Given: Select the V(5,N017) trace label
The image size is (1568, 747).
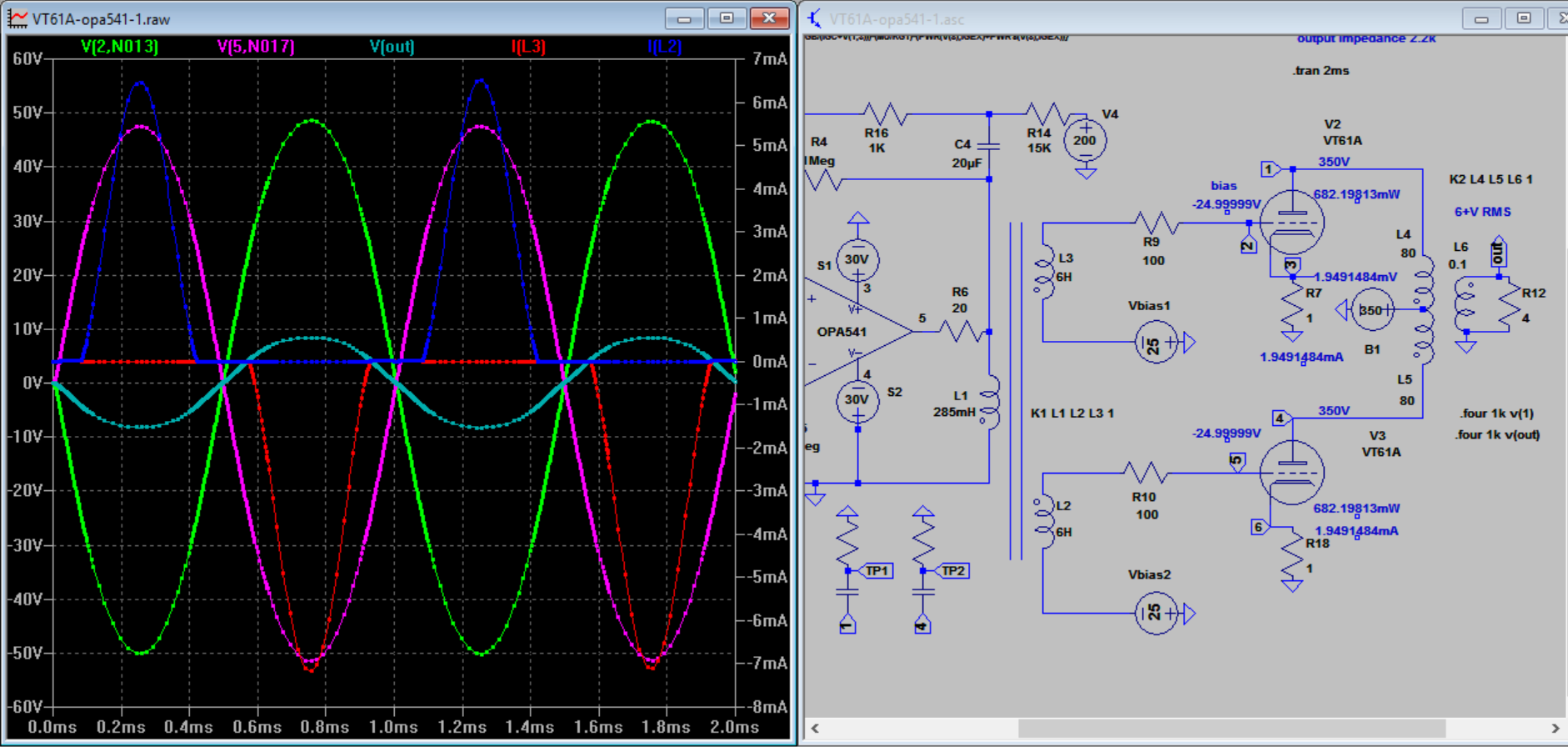Looking at the screenshot, I should pos(256,47).
